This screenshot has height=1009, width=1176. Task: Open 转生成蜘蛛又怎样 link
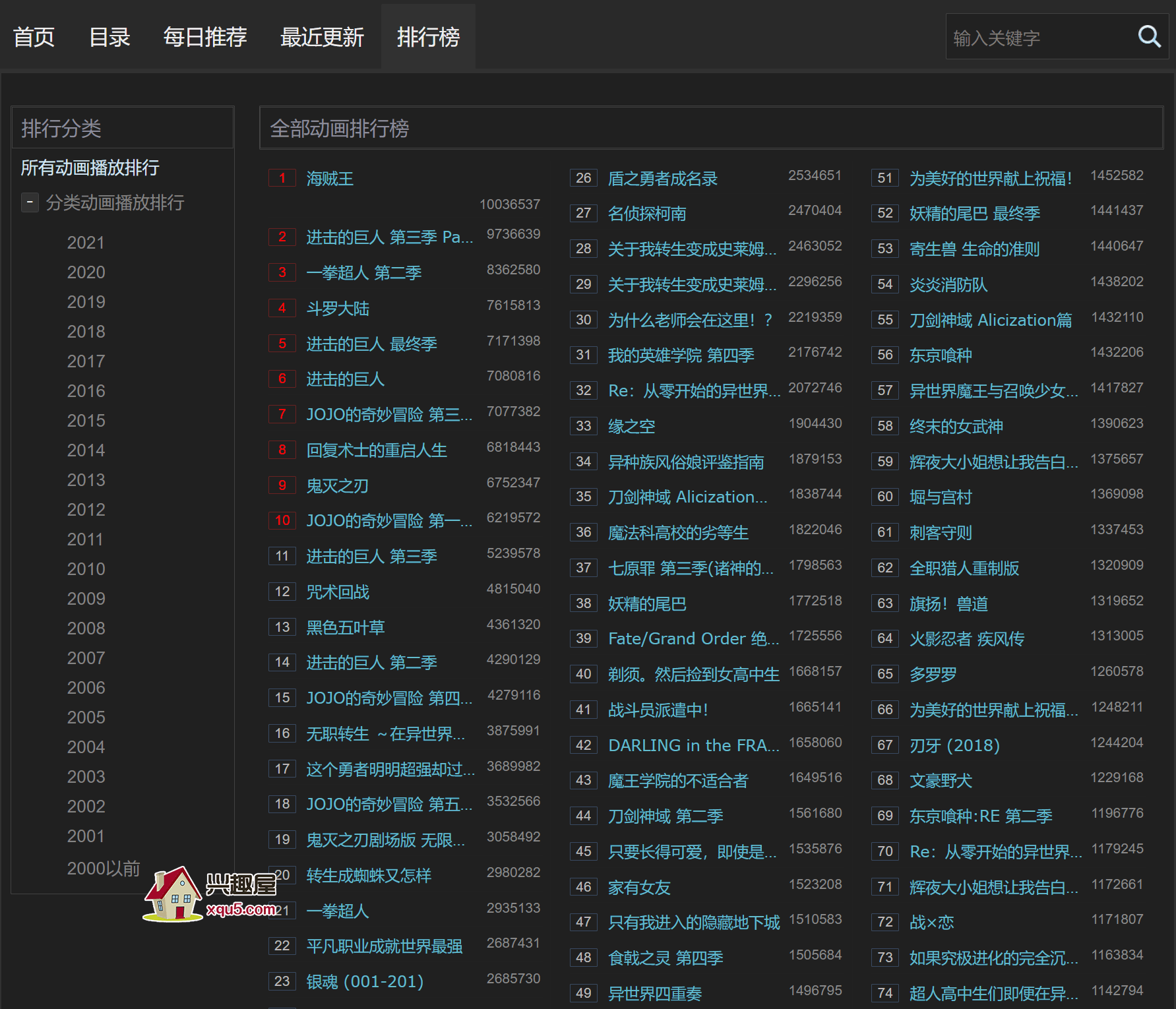[369, 876]
